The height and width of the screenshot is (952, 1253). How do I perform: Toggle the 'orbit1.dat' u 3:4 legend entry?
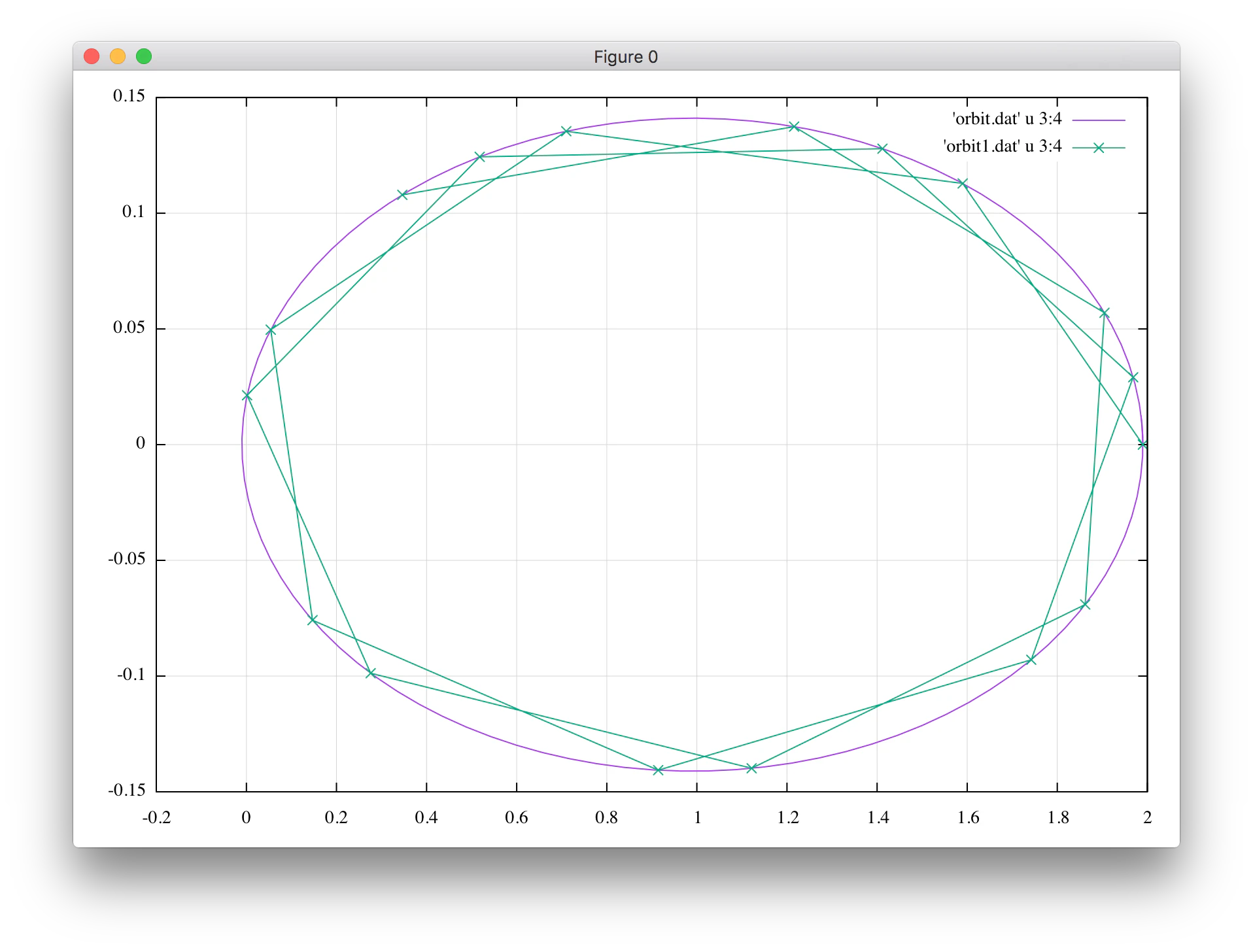coord(1003,146)
